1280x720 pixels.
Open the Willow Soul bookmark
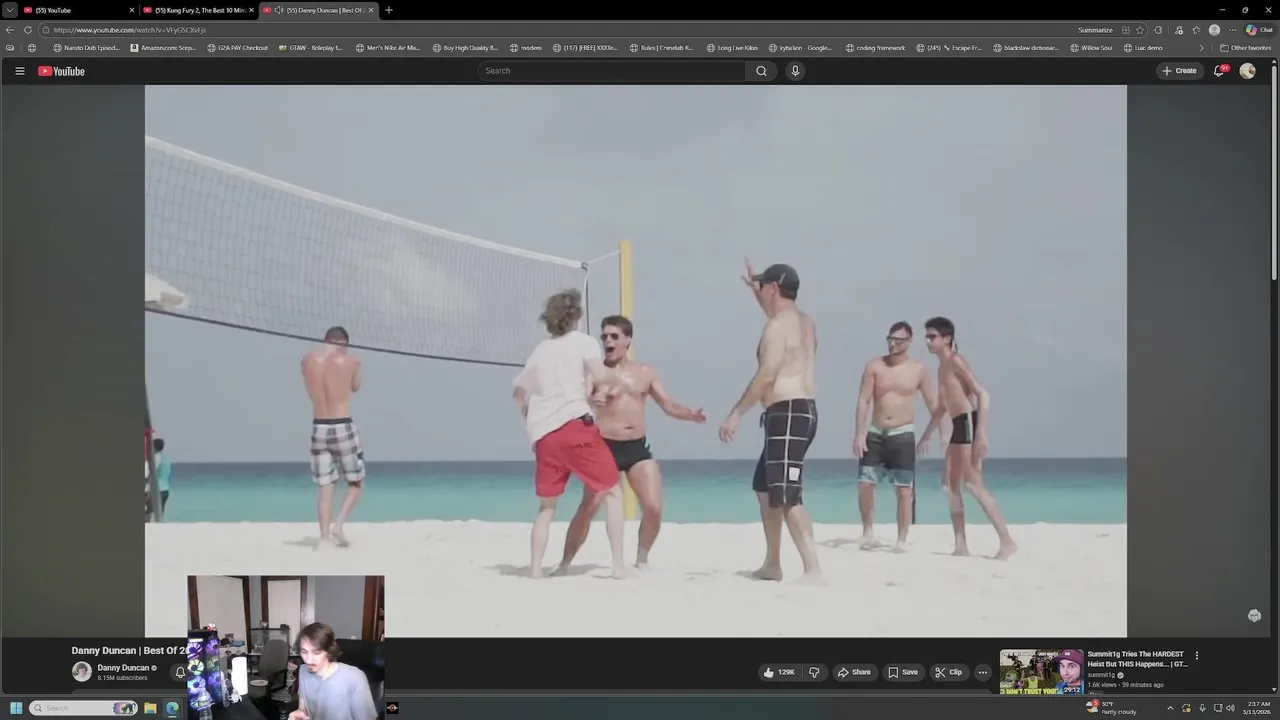coord(1091,48)
